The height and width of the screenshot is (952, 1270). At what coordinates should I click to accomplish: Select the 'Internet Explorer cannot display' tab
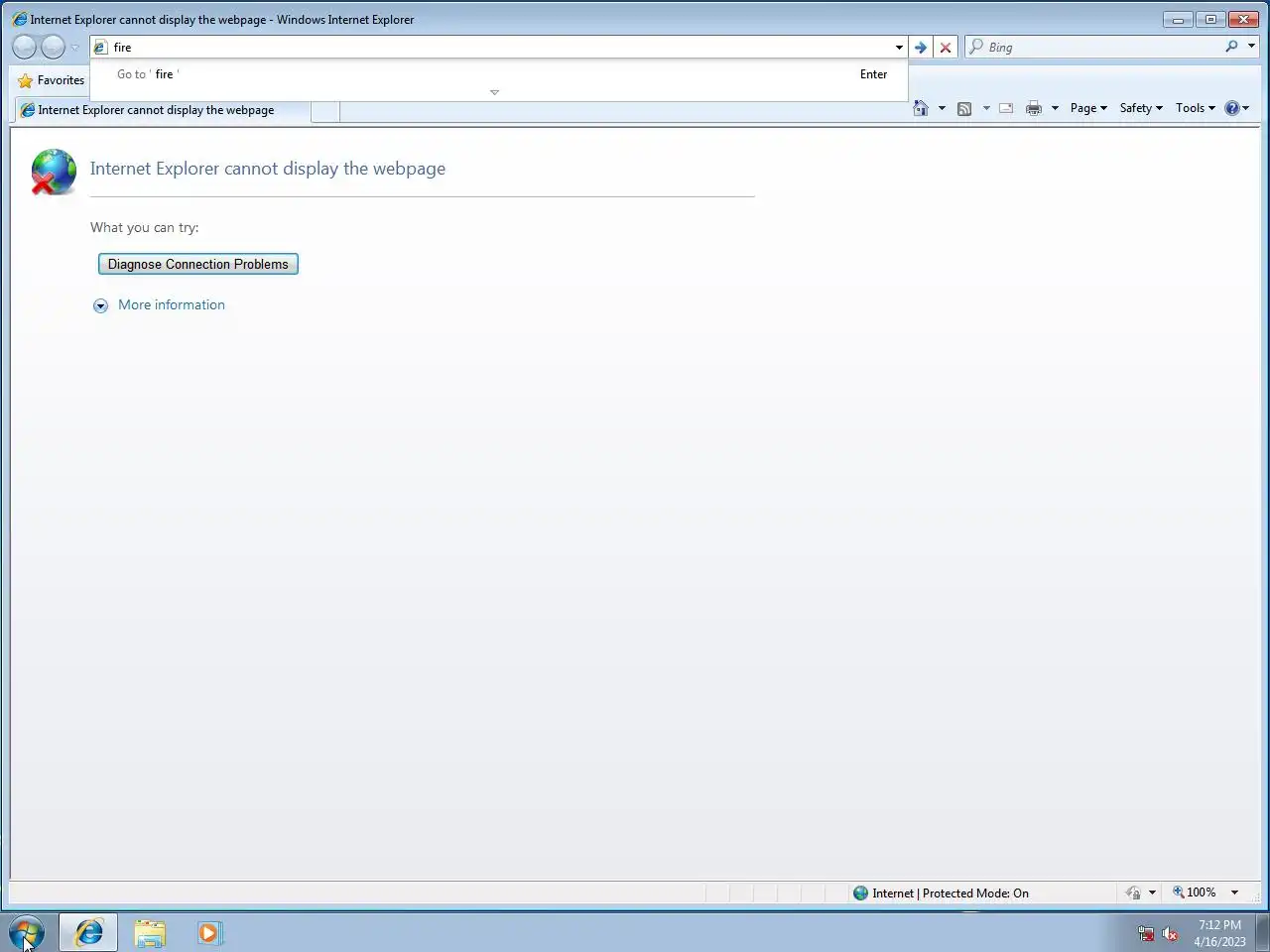pyautogui.click(x=164, y=110)
